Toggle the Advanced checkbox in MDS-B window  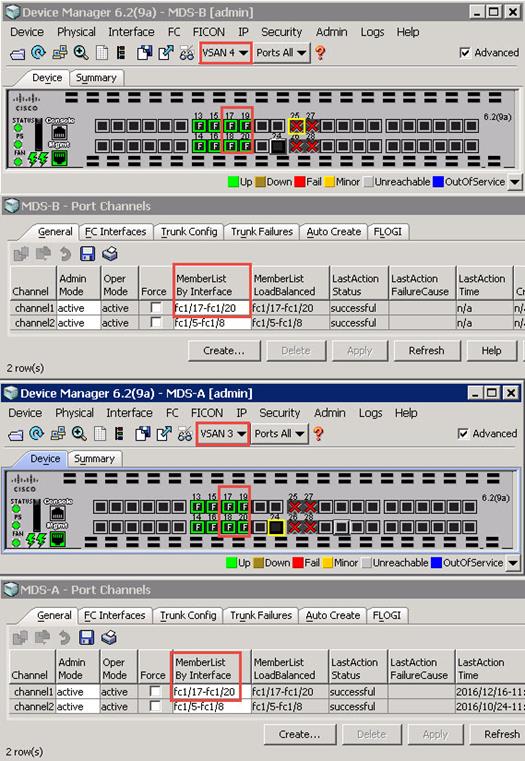[x=465, y=52]
